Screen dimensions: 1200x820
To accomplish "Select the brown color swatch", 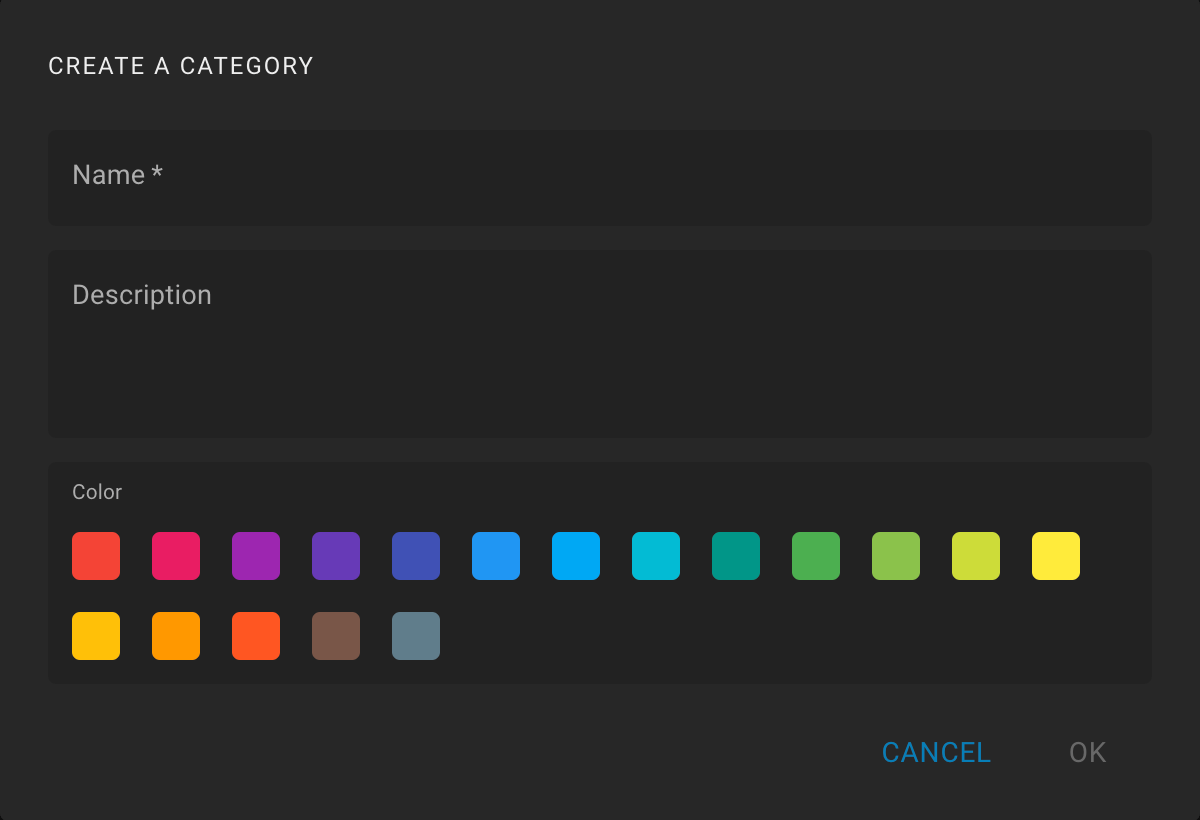I will pos(336,636).
